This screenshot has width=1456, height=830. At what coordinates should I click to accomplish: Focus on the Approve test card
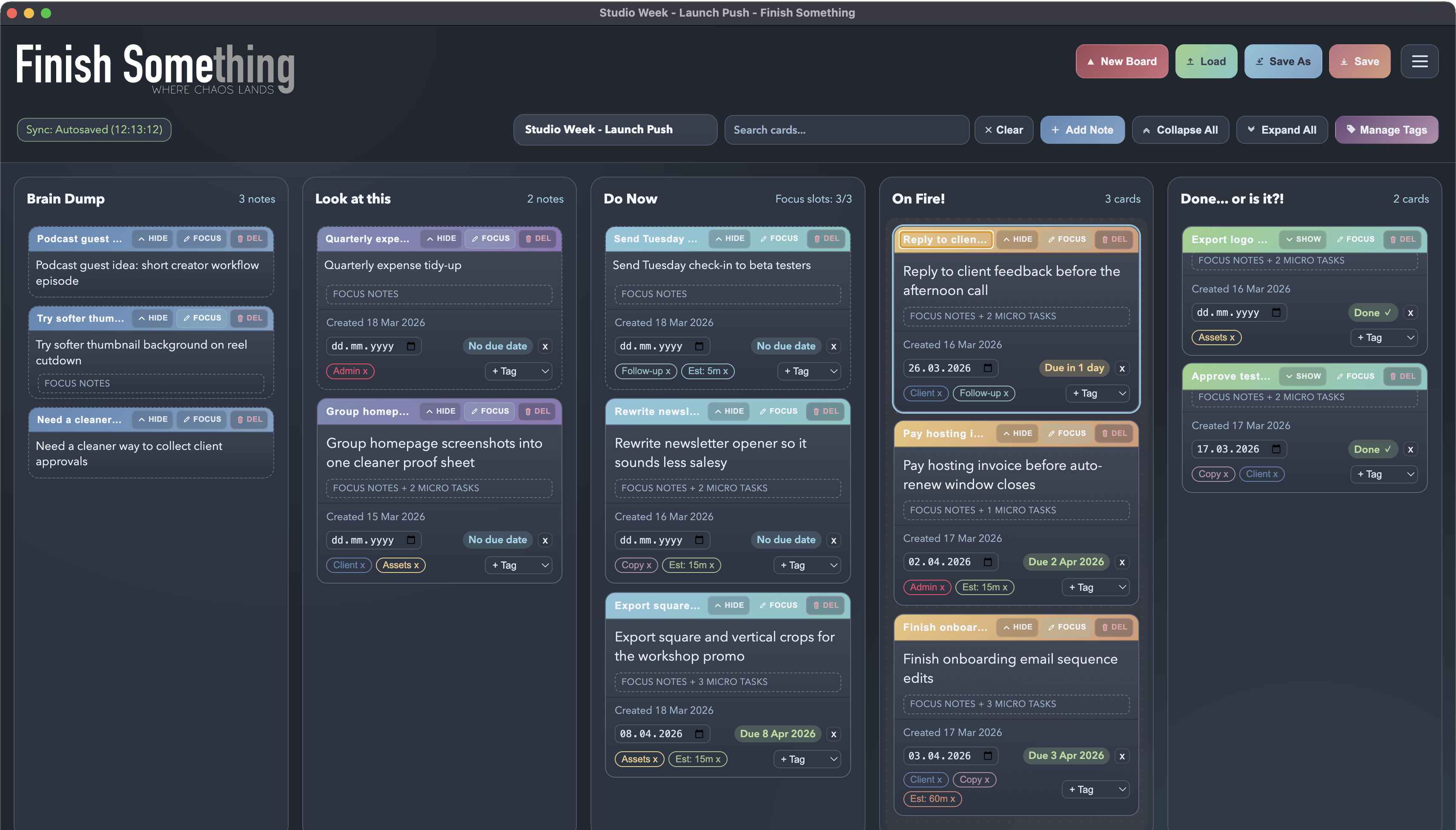coord(1356,376)
